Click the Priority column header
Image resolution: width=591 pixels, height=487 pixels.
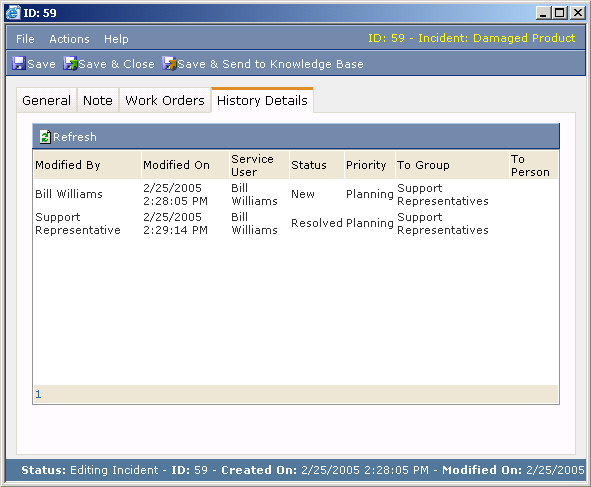point(366,165)
